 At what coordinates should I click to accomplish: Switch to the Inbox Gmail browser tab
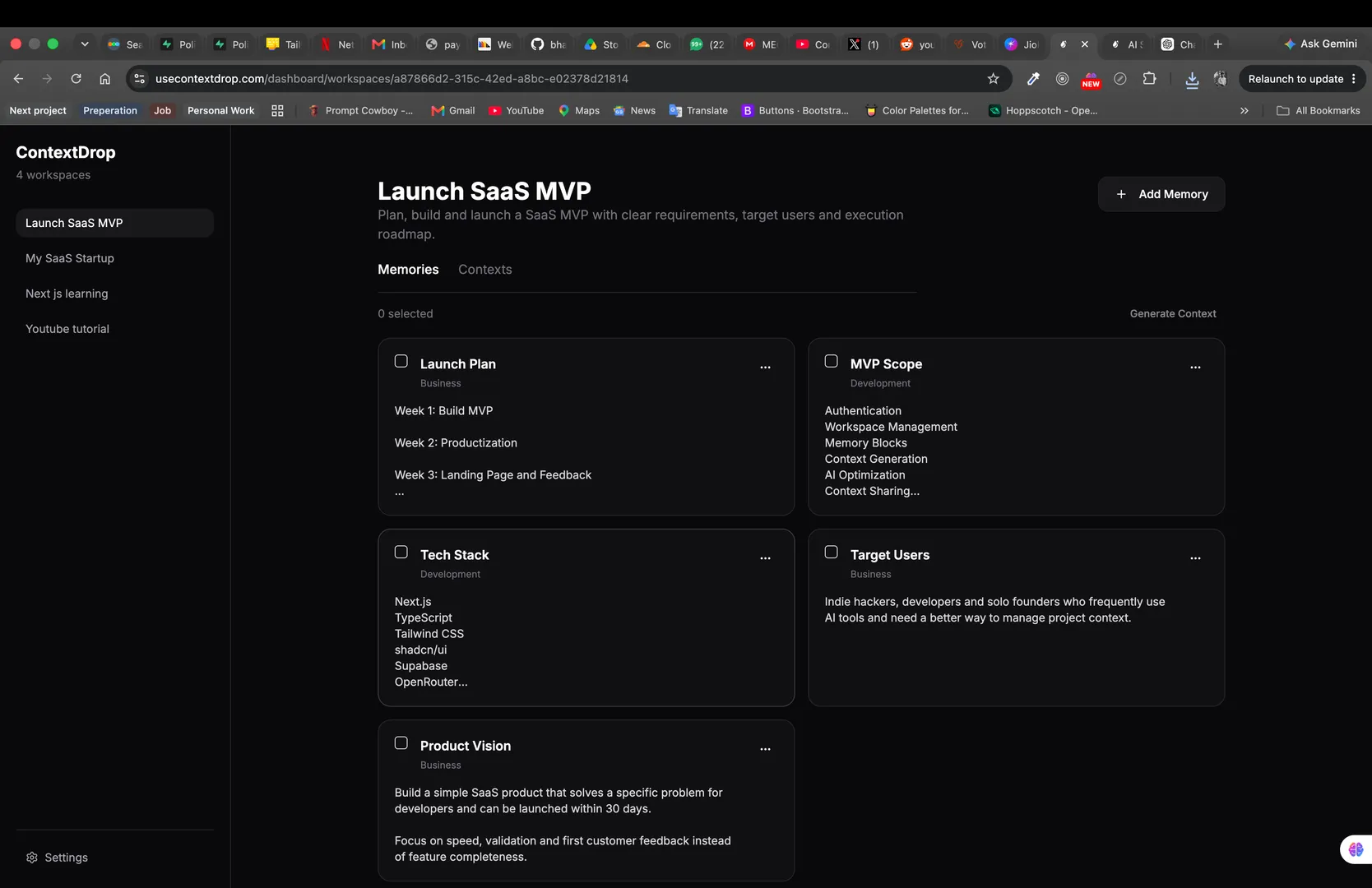tap(390, 44)
